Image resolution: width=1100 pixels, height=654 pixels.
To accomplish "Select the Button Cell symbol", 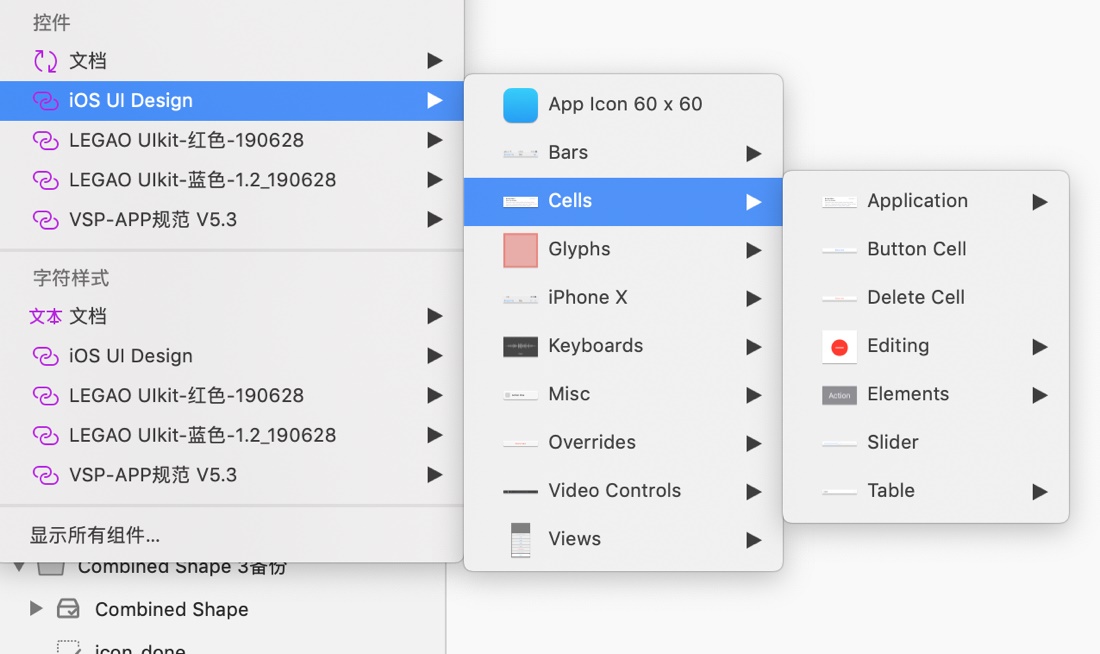I will pyautogui.click(x=916, y=249).
